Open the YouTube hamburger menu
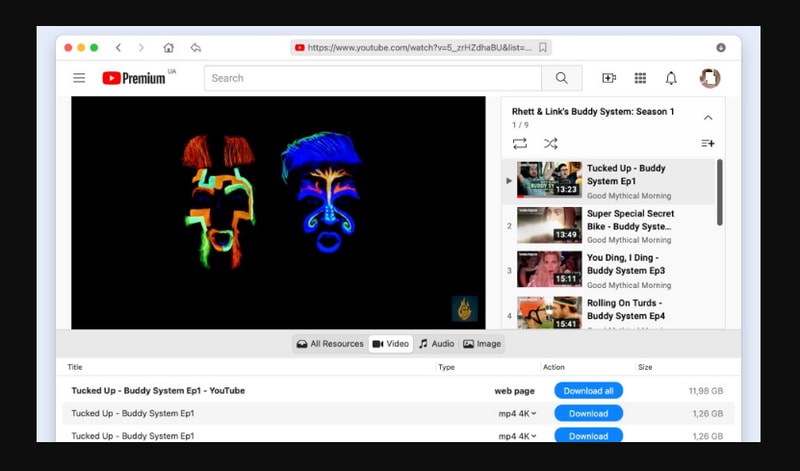800x471 pixels. pyautogui.click(x=79, y=78)
